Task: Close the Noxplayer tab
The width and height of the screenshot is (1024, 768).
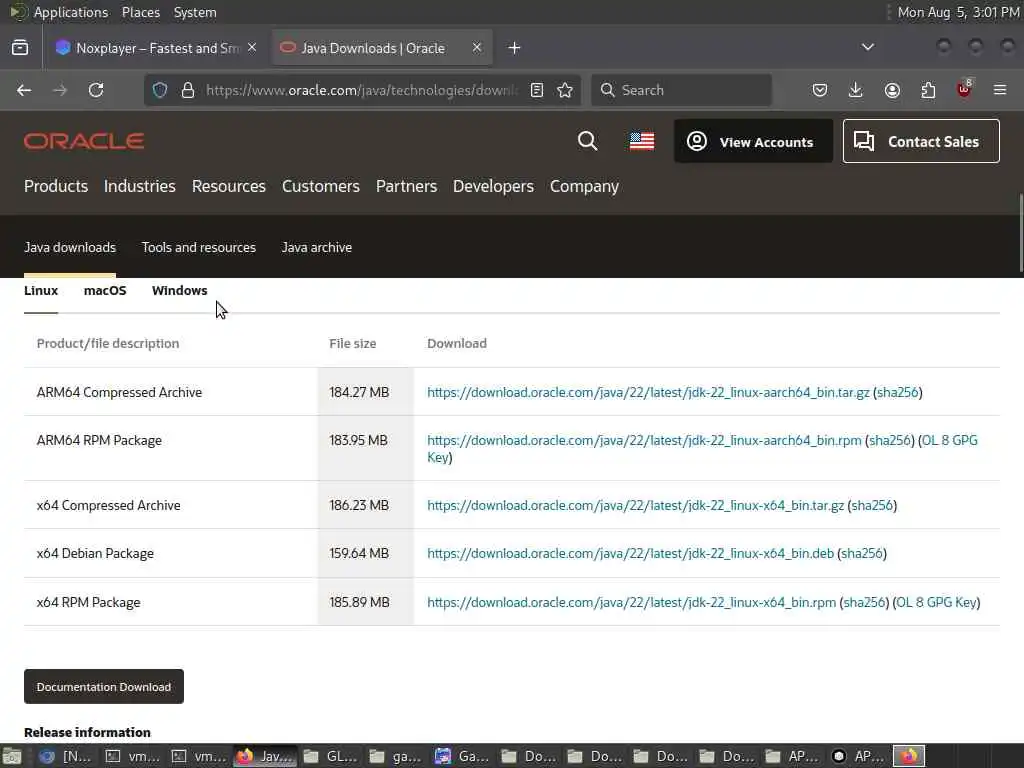Action: (252, 48)
